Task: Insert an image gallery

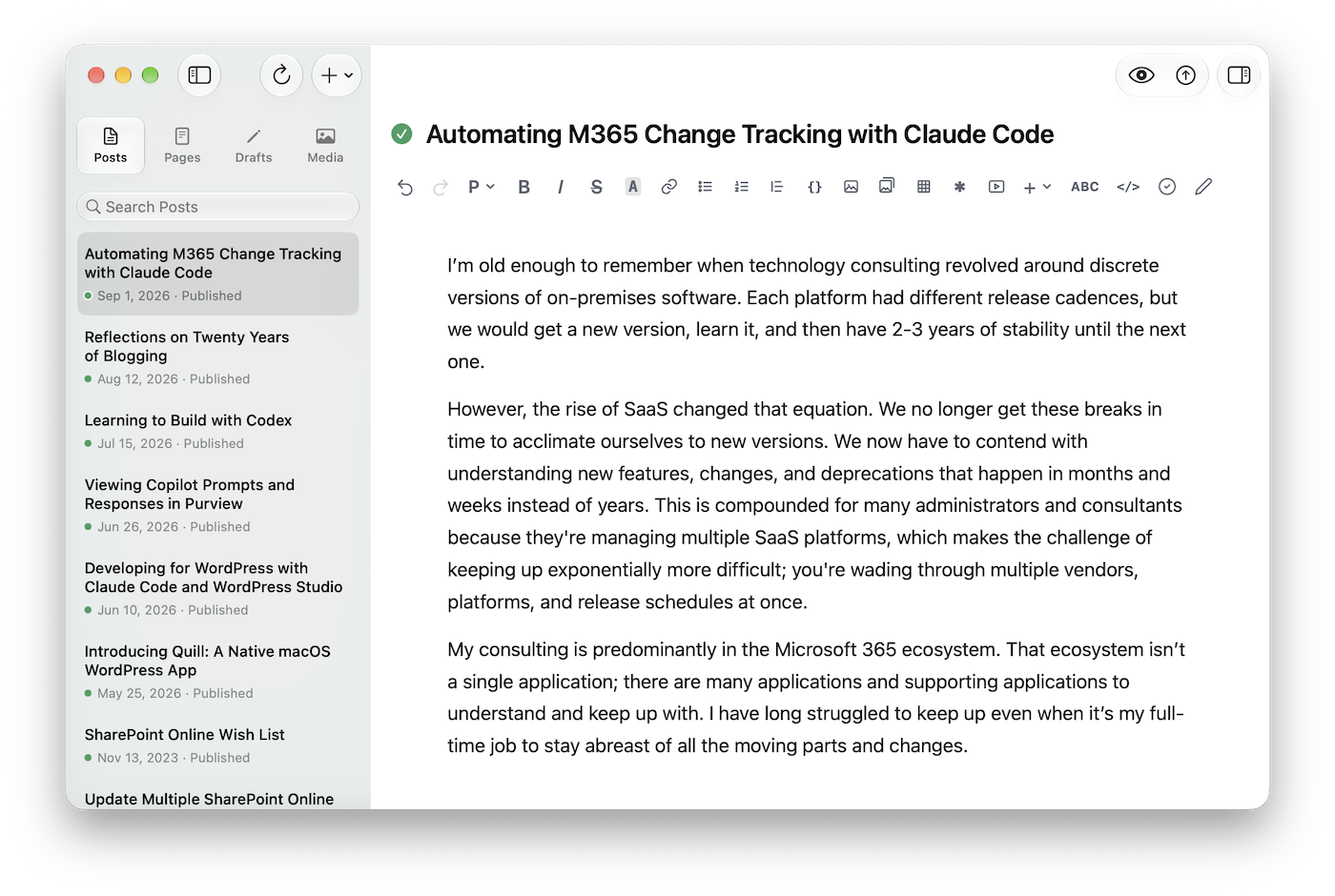Action: [x=887, y=187]
